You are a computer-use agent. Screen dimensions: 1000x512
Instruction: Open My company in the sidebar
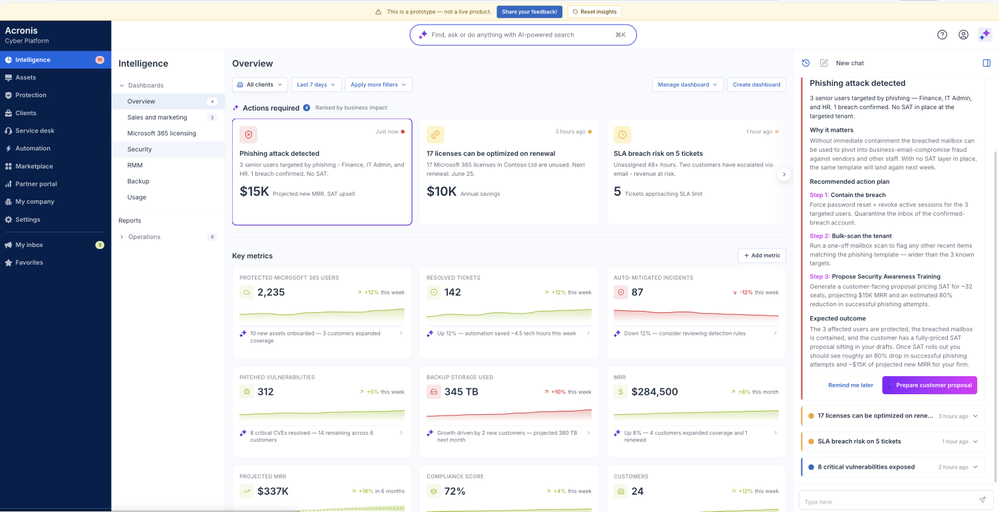[55, 201]
